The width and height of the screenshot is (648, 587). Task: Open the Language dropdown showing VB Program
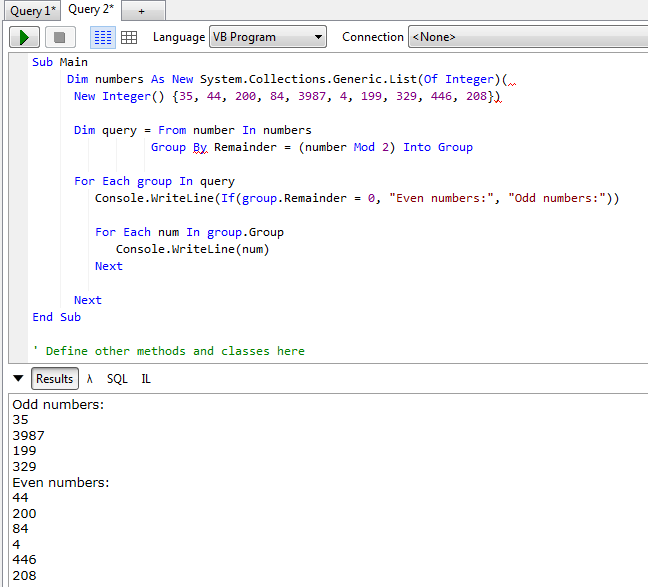268,37
